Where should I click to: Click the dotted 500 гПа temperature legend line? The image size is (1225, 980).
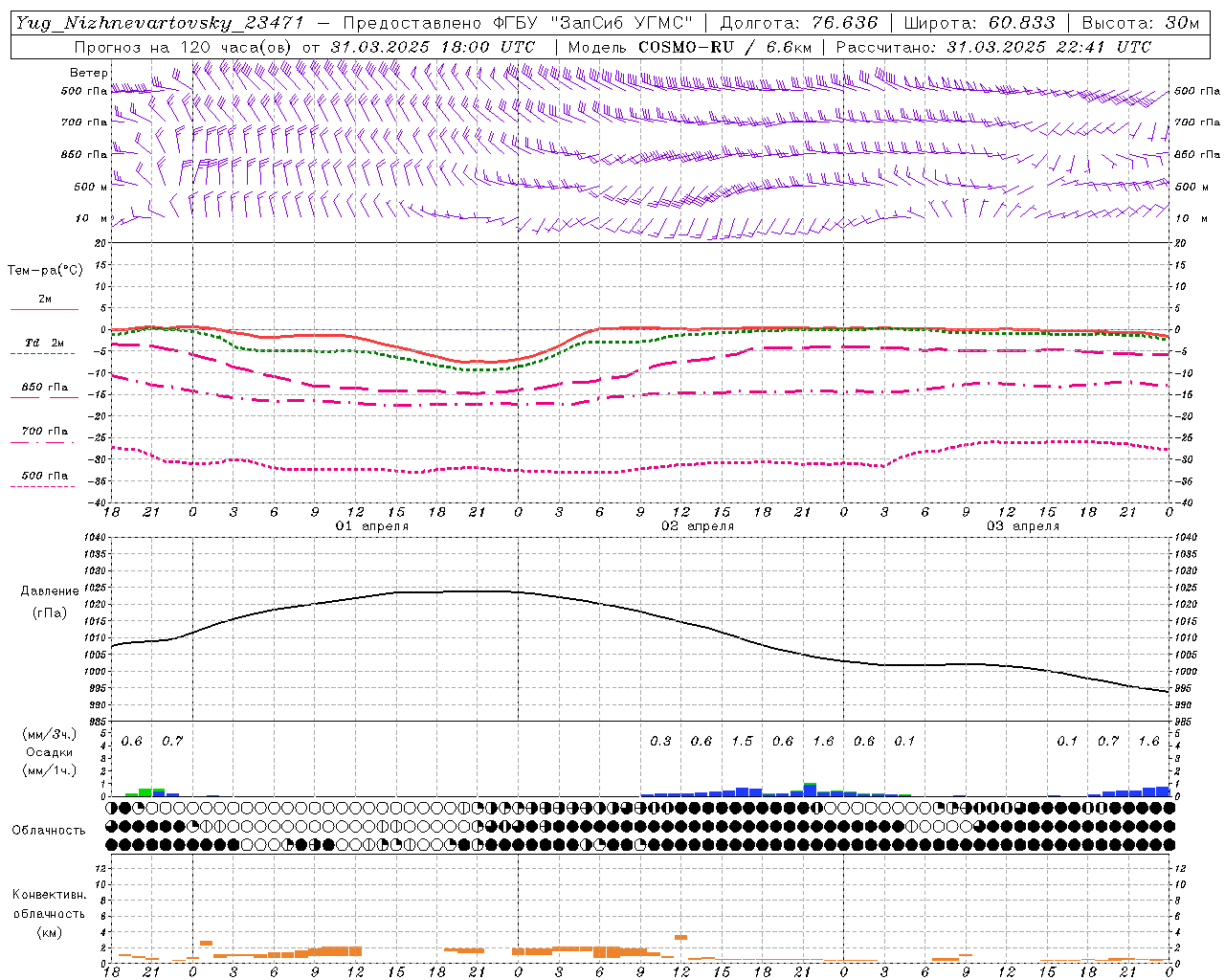coord(44,486)
